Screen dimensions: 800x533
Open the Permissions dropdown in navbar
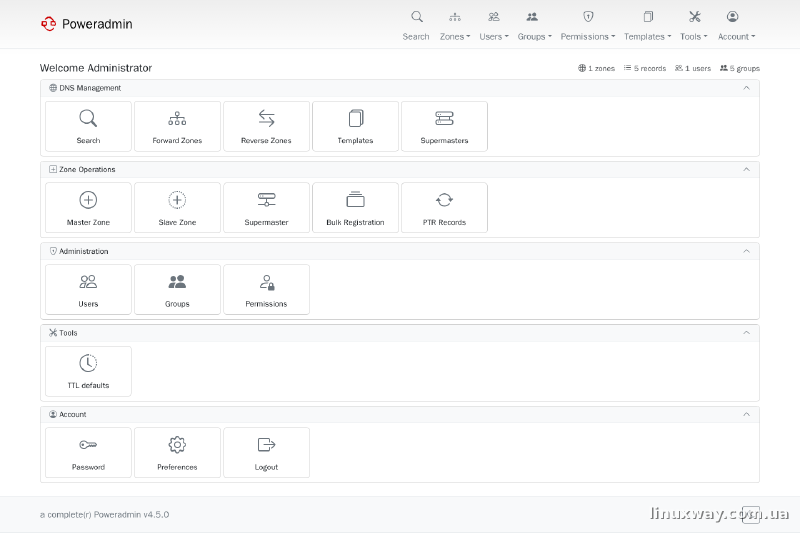[x=588, y=26]
